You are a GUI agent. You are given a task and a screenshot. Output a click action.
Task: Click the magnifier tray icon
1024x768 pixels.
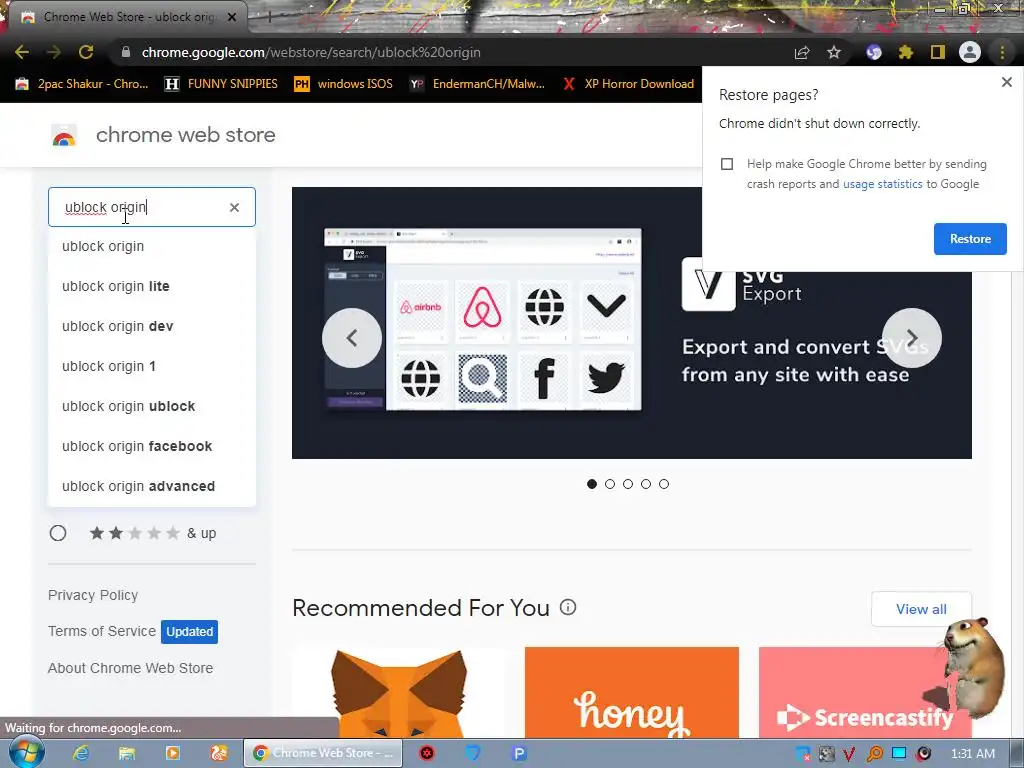[x=874, y=754]
